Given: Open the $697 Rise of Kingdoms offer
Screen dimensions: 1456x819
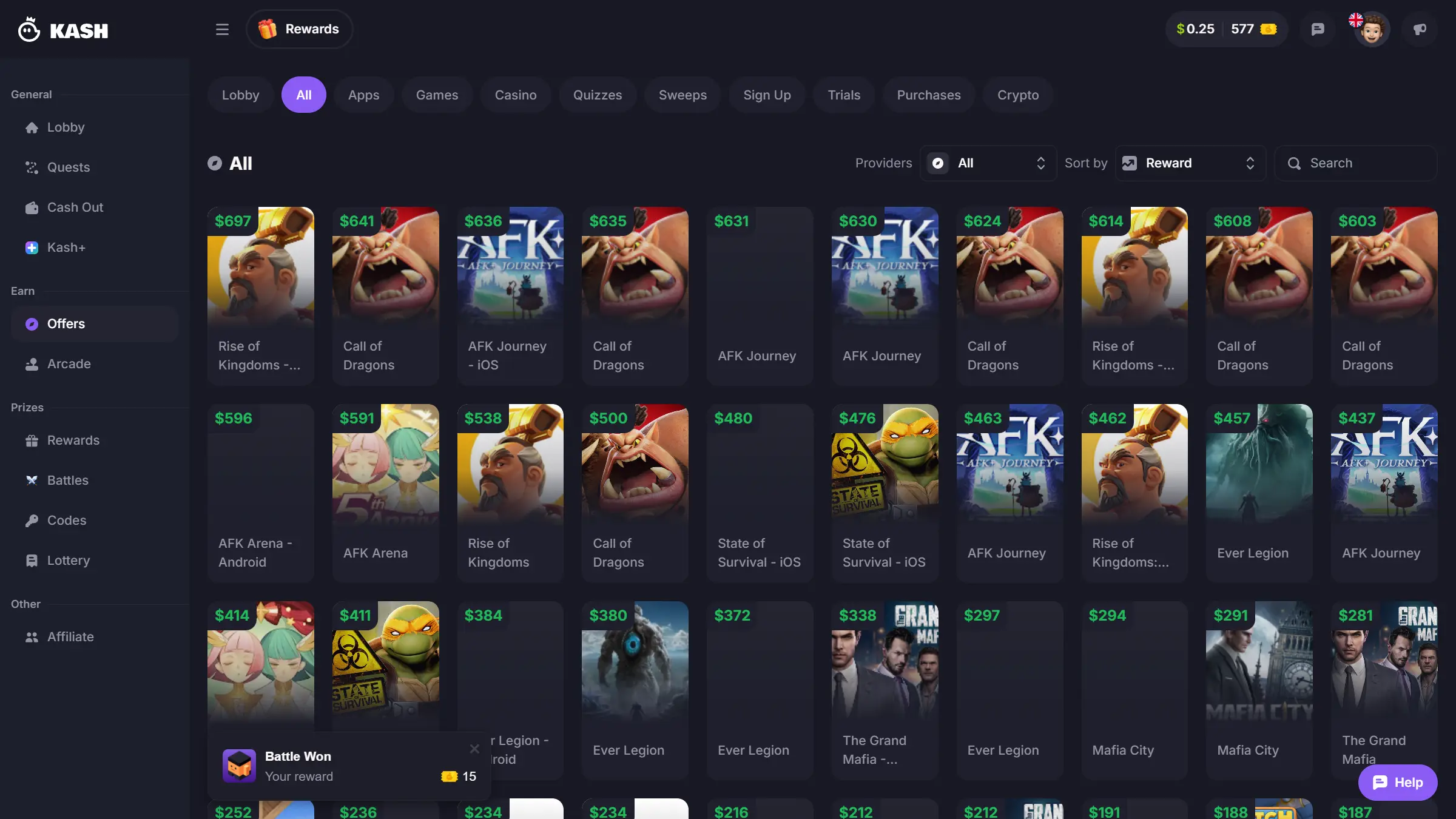Looking at the screenshot, I should click(261, 296).
